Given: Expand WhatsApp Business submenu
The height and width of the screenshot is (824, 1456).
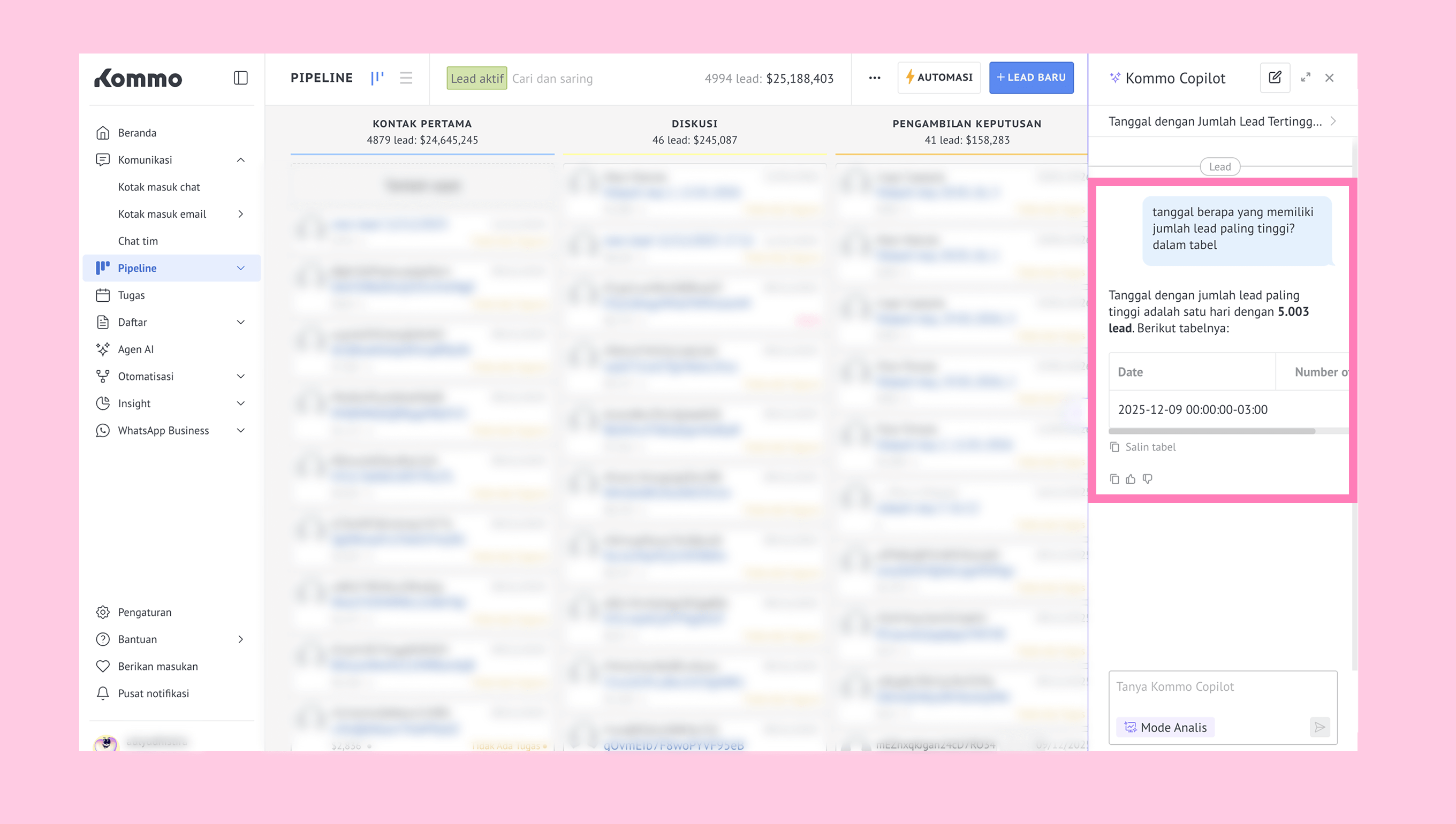Looking at the screenshot, I should click(240, 431).
